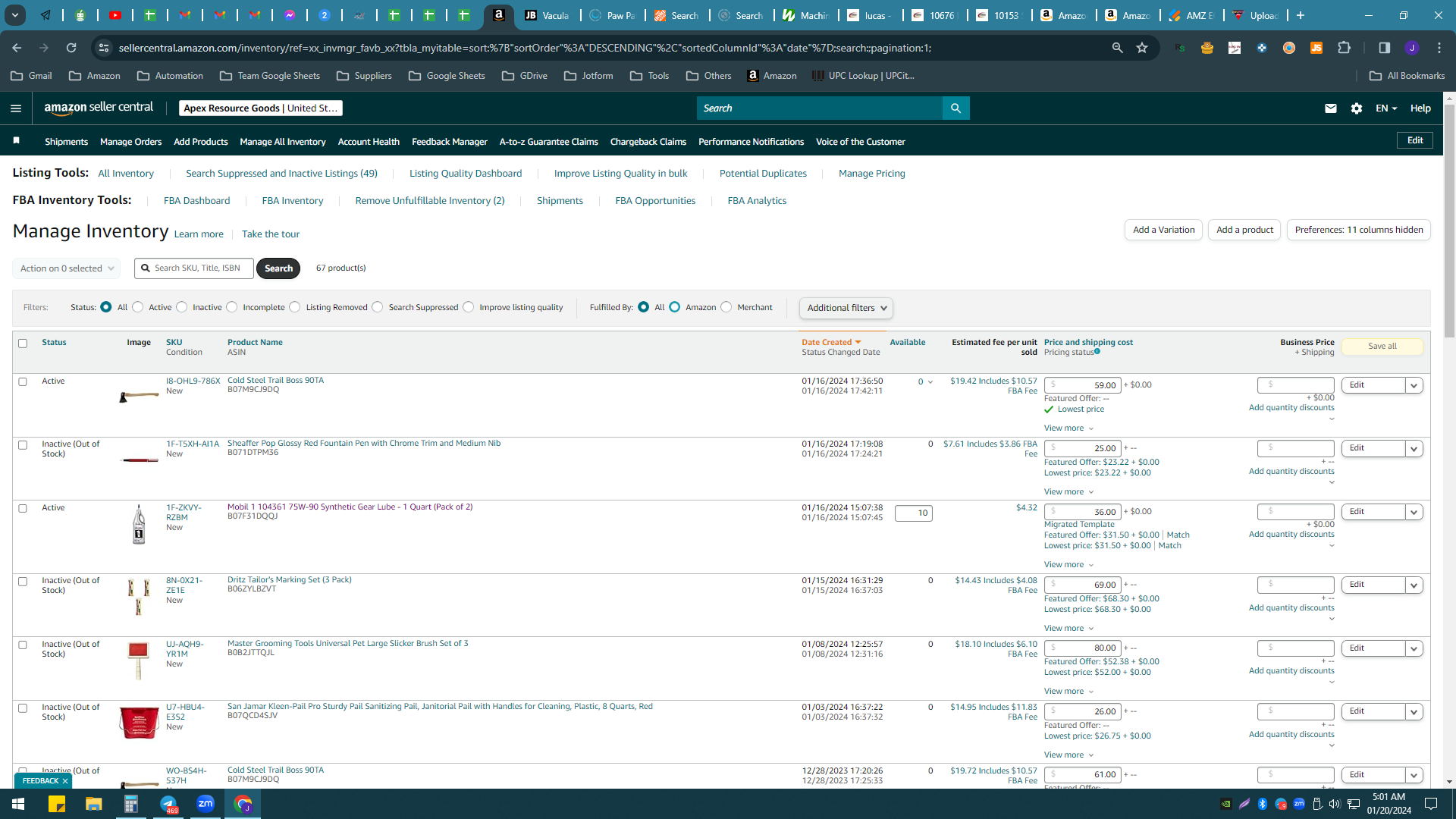Check the row for Sheaffer Pop Fountain Pen
The image size is (1456, 819).
23,445
